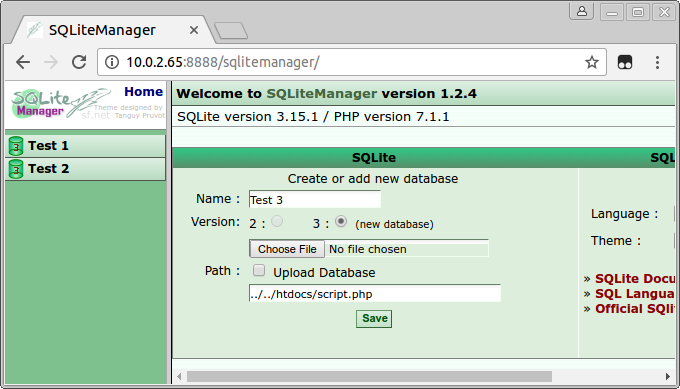
Task: Select SQLite version 2 radio button
Action: tap(277, 222)
